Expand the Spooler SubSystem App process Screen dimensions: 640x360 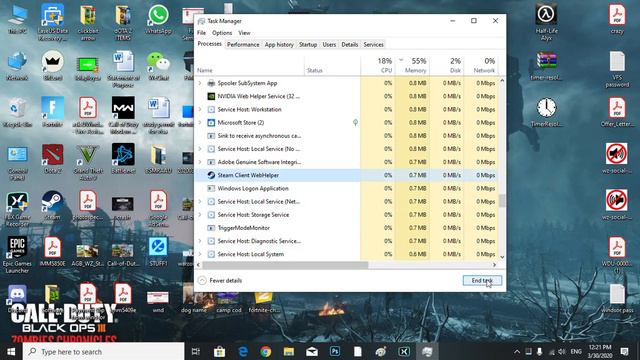click(x=200, y=83)
